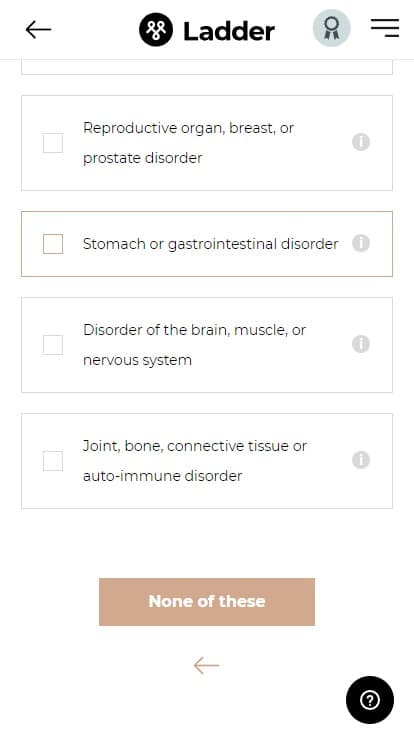
Task: Open the help question mark button
Action: click(x=370, y=700)
